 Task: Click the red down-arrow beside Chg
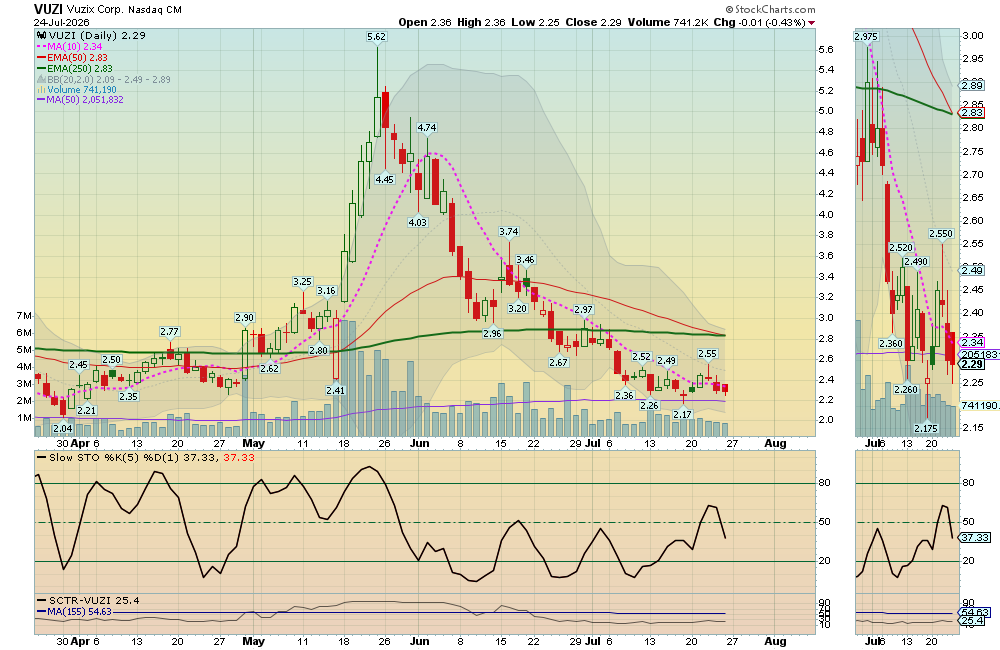[x=811, y=23]
